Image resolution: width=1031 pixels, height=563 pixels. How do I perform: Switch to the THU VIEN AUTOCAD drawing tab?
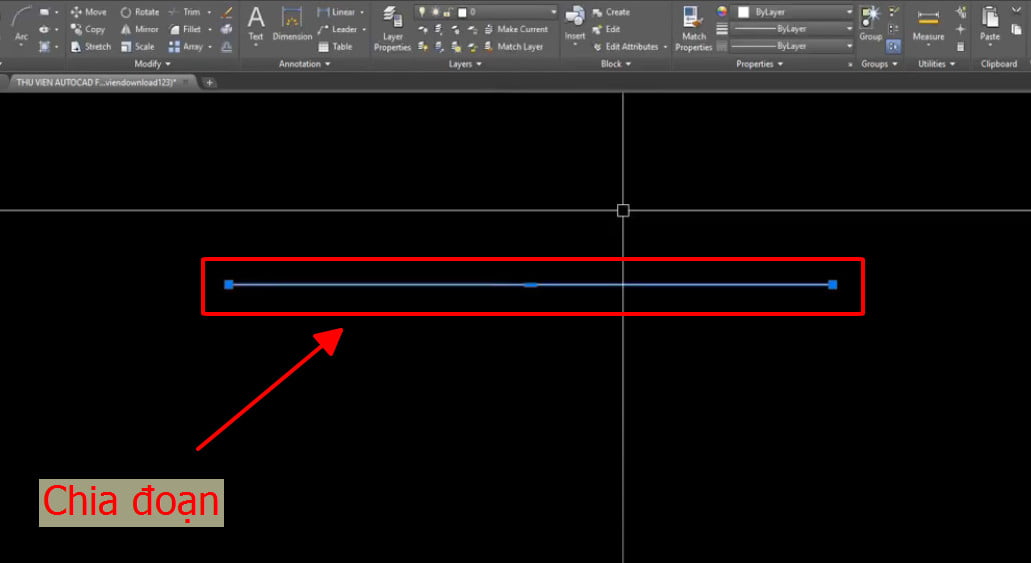pyautogui.click(x=97, y=82)
